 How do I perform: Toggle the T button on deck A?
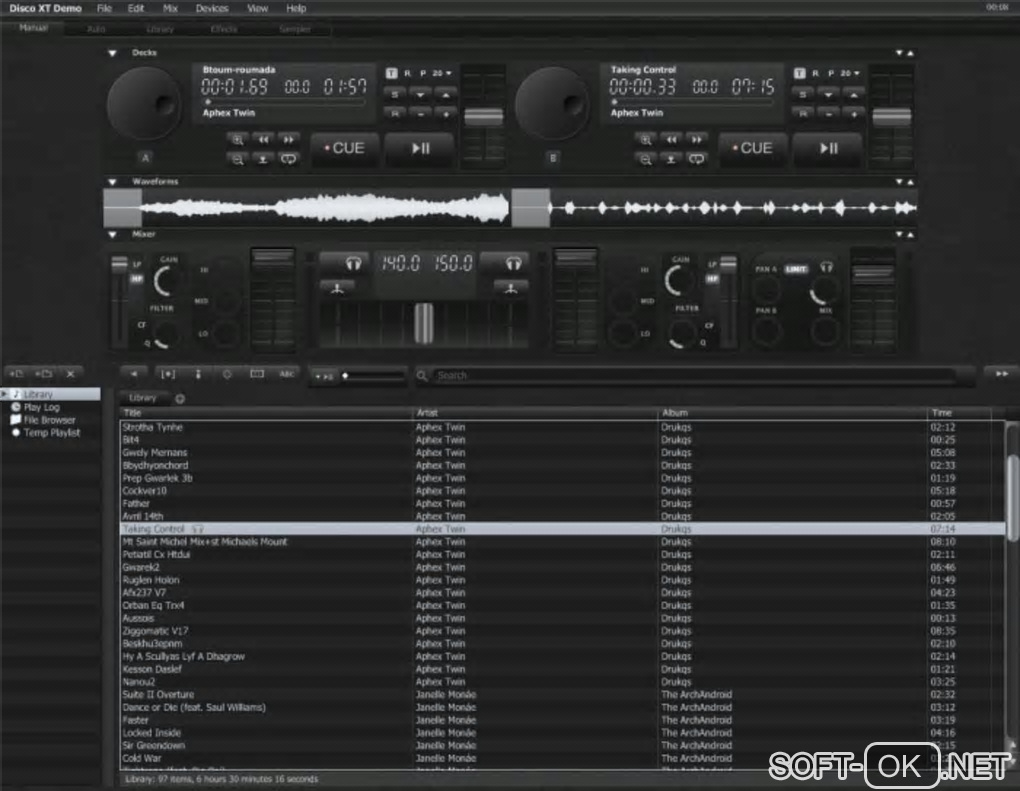[392, 74]
